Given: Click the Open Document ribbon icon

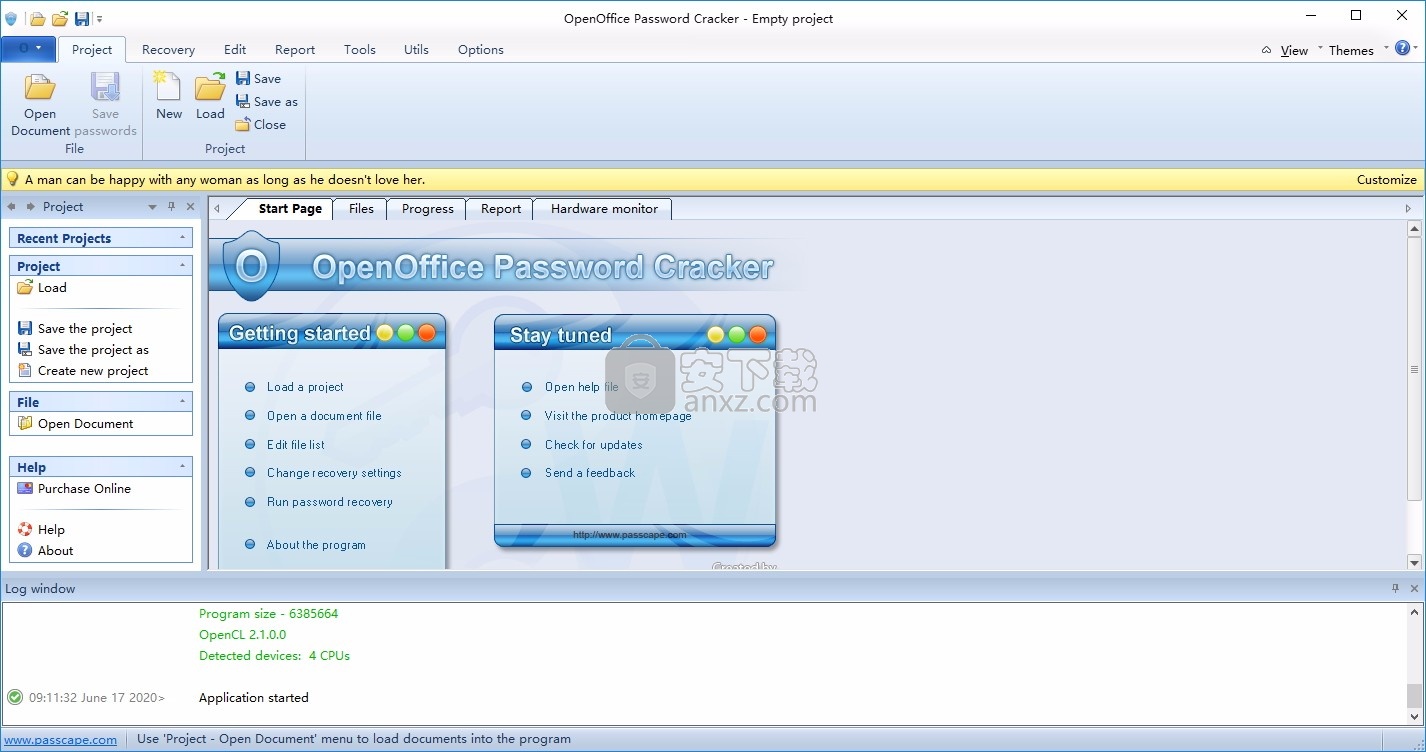Looking at the screenshot, I should (40, 104).
